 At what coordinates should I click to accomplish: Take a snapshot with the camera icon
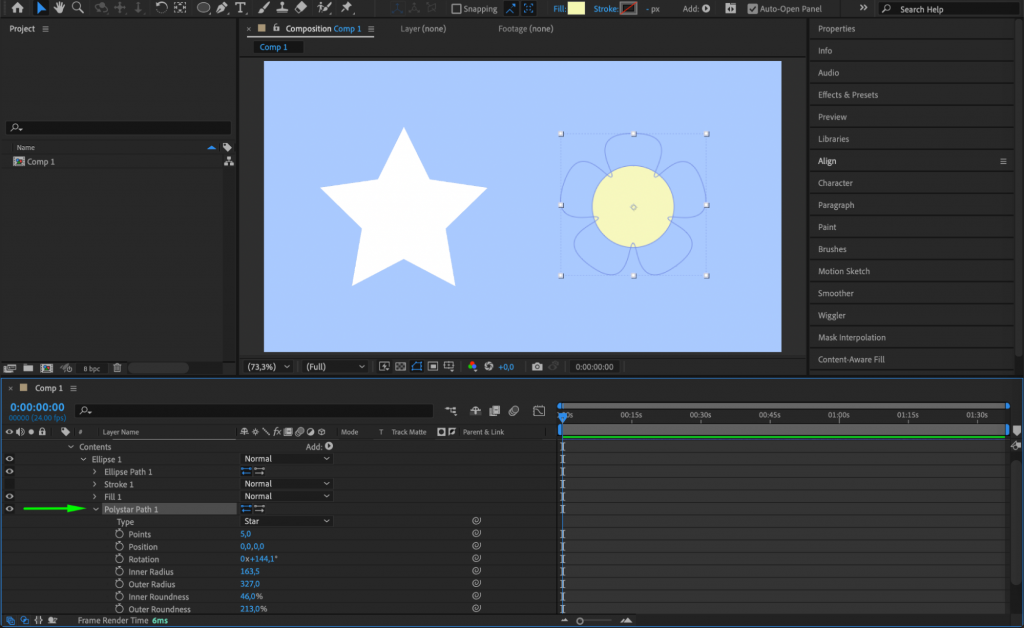click(x=537, y=366)
